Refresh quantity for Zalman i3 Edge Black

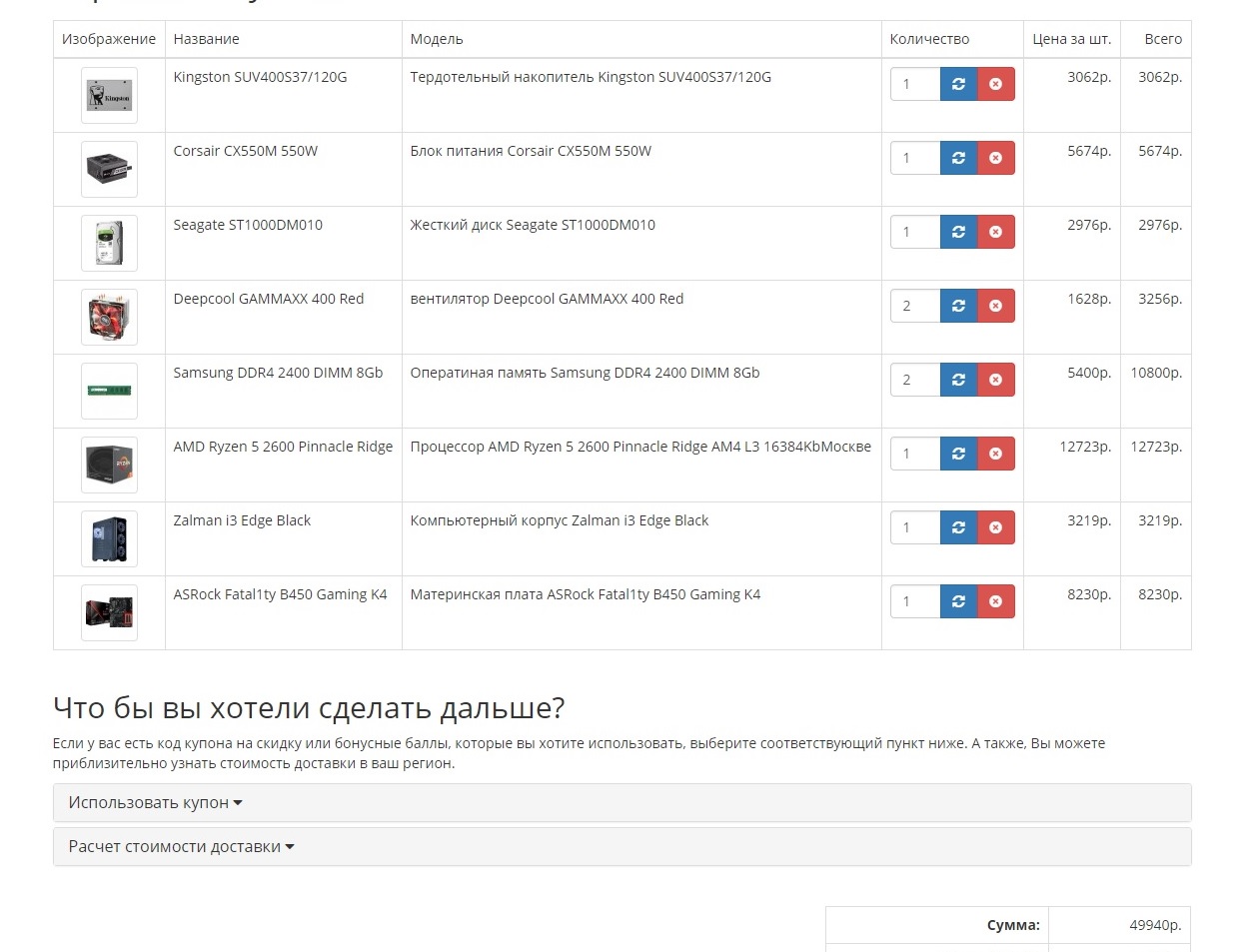[x=958, y=527]
